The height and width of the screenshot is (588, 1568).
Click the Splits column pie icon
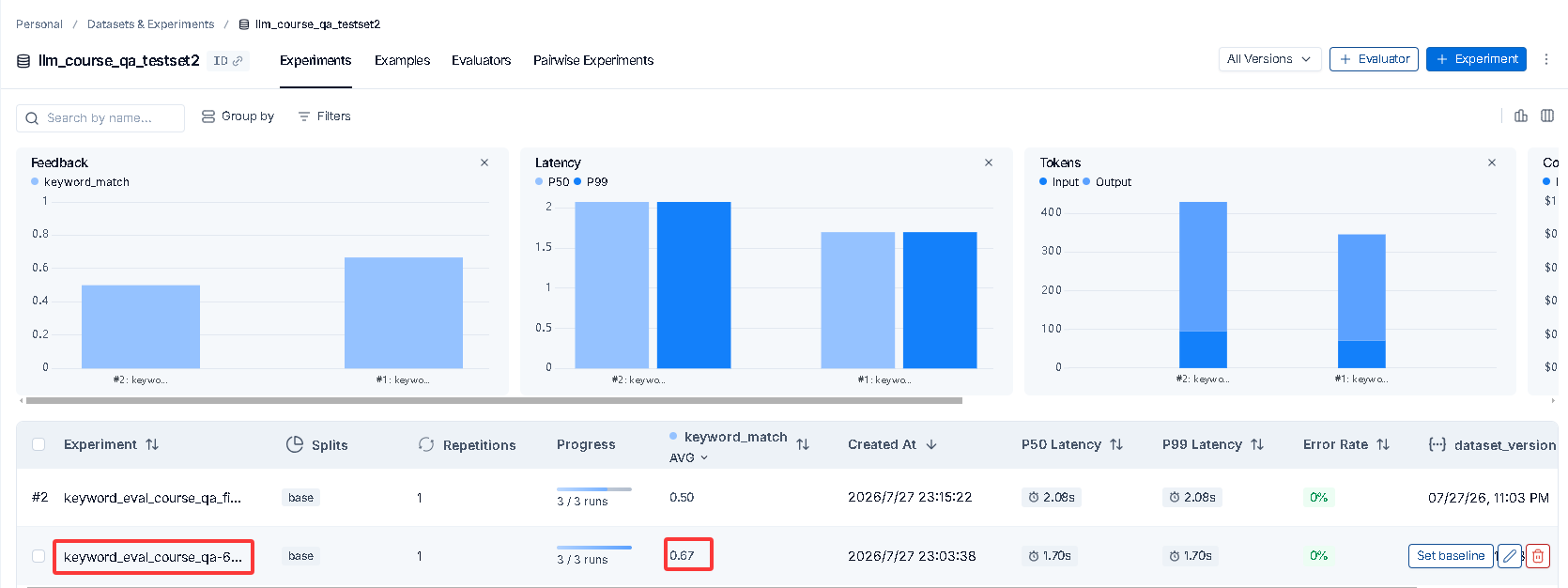[x=295, y=444]
